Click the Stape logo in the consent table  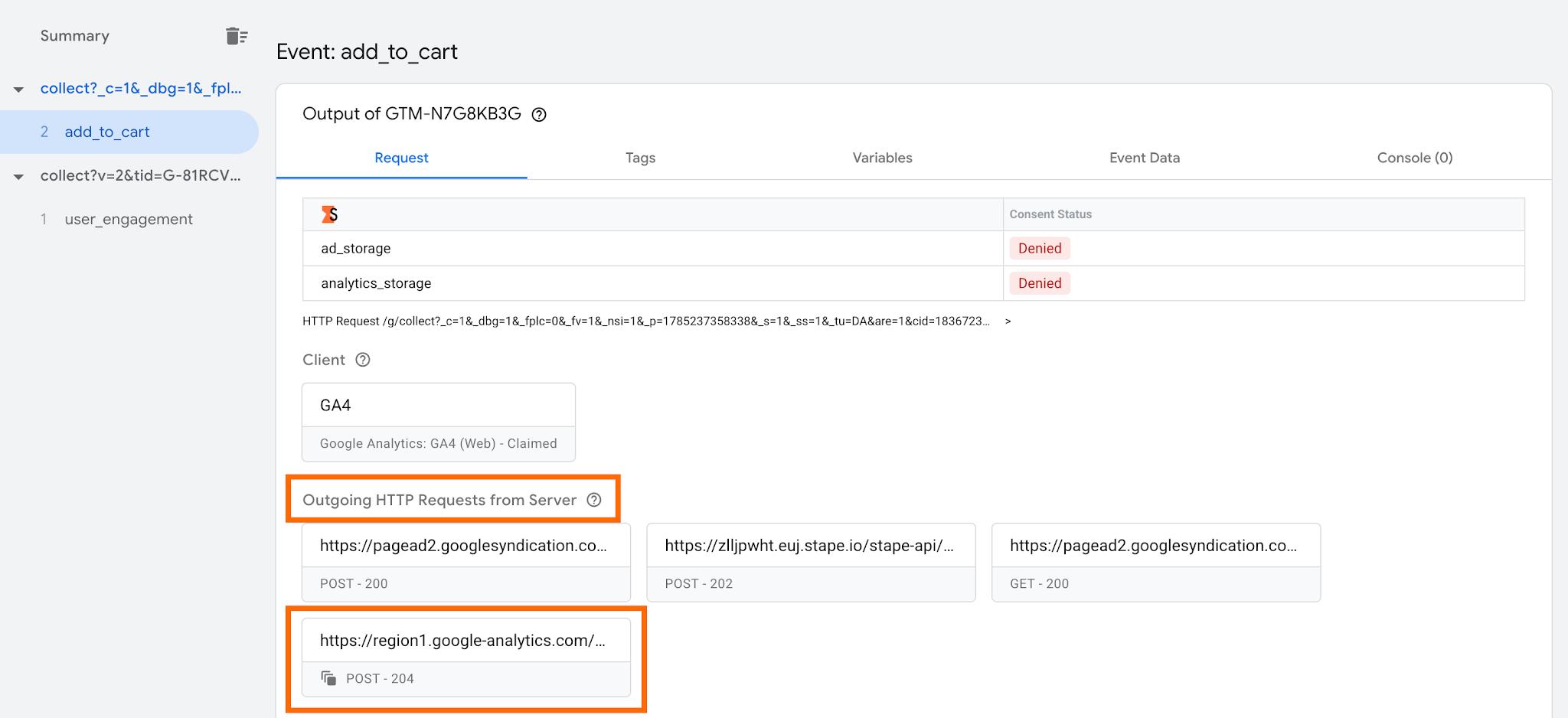click(329, 214)
